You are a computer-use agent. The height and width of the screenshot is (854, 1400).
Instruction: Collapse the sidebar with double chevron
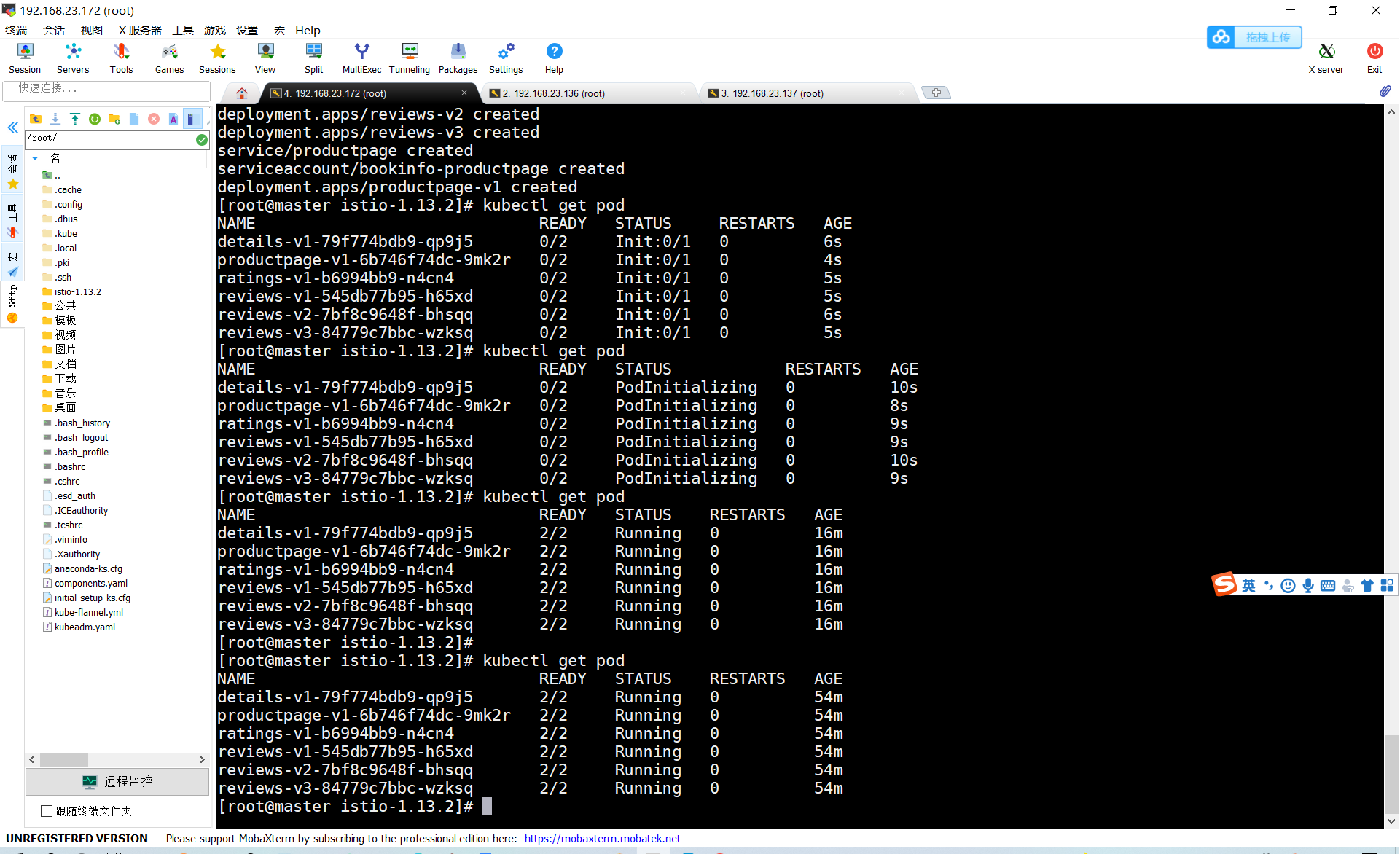coord(12,128)
